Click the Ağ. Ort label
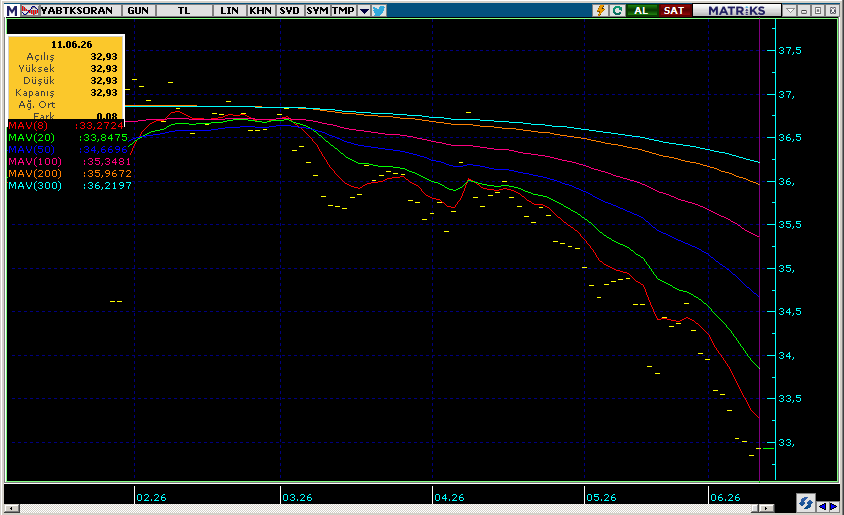This screenshot has height=515, width=844. pos(37,104)
